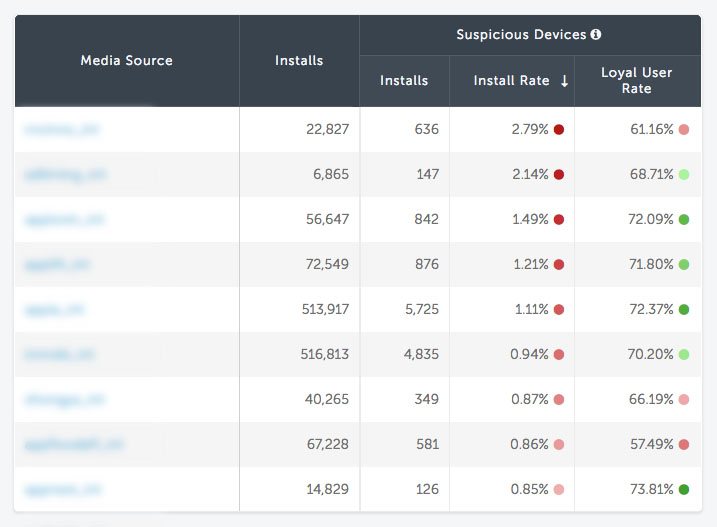The width and height of the screenshot is (717, 527).
Task: Click the pink dot next to 66.19%
Action: pos(684,399)
